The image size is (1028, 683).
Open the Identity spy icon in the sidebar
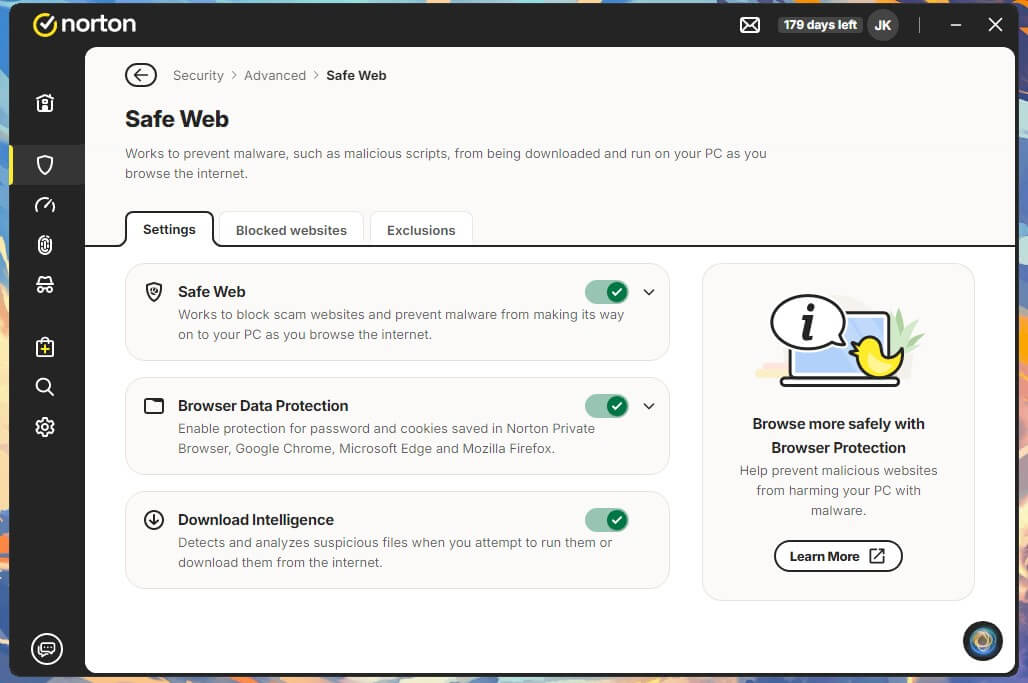pos(45,285)
